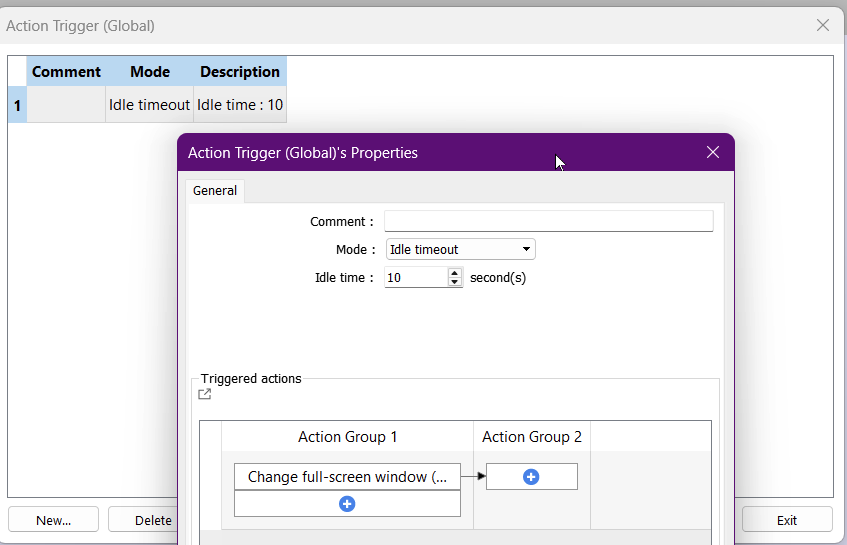Viewport: 847px width, 545px height.
Task: Close the Action Trigger Properties dialog
Action: [713, 152]
